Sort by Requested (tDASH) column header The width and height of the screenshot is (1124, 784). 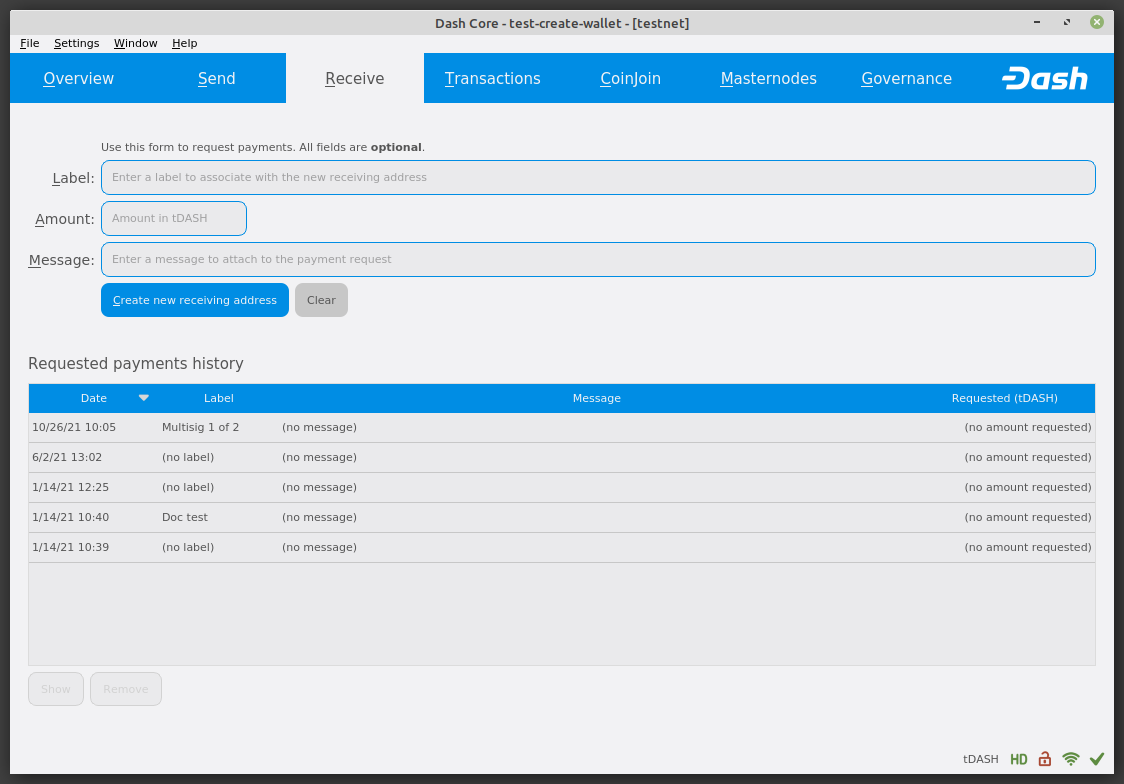pyautogui.click(x=1004, y=398)
